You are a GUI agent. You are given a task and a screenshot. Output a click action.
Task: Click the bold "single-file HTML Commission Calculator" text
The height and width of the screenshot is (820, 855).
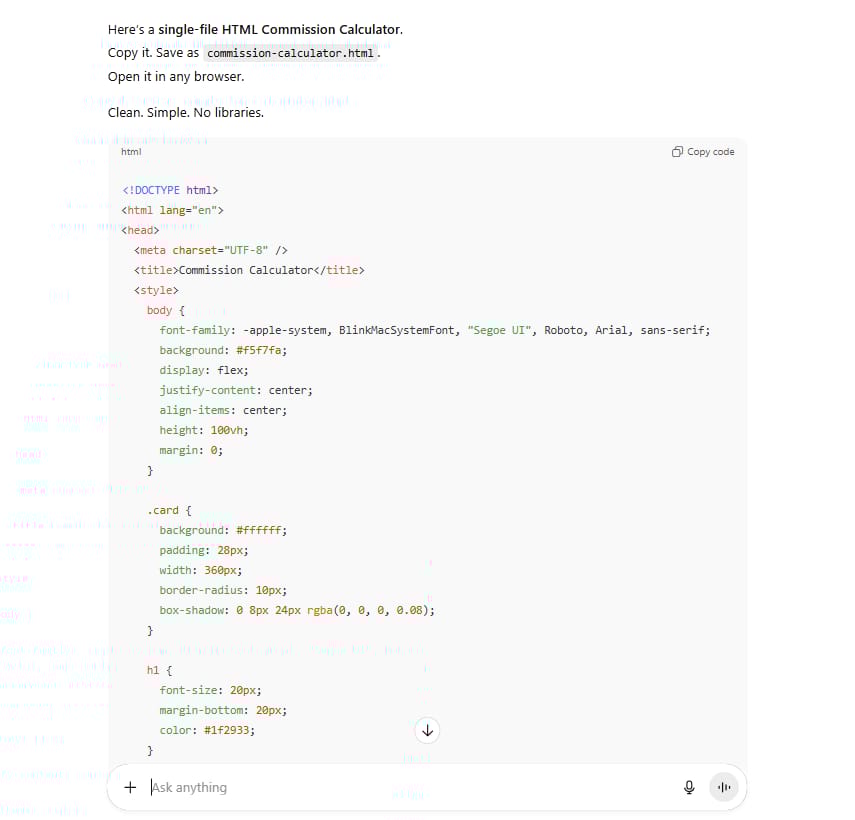coord(279,29)
